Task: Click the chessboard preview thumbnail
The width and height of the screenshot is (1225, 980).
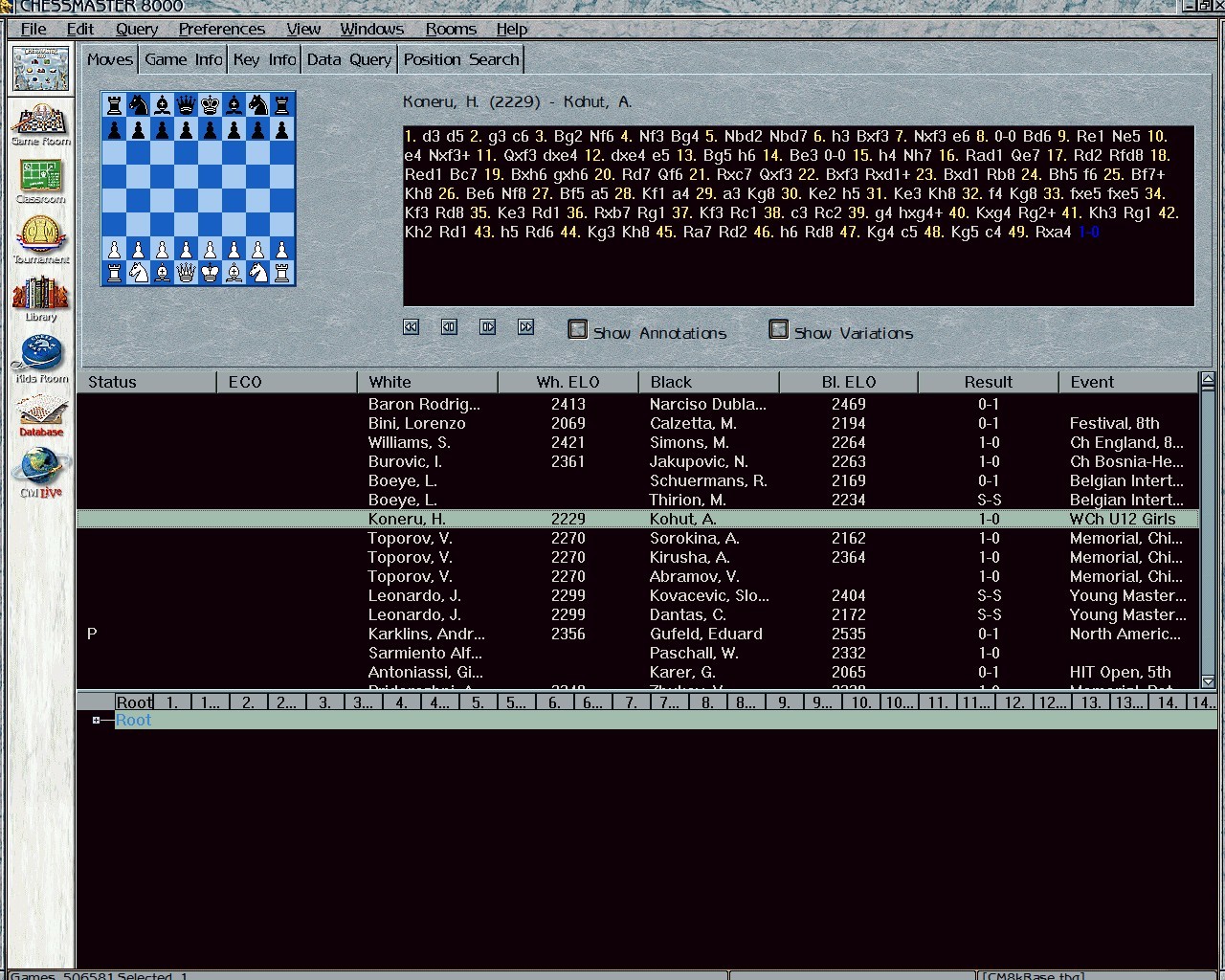Action: coord(198,189)
